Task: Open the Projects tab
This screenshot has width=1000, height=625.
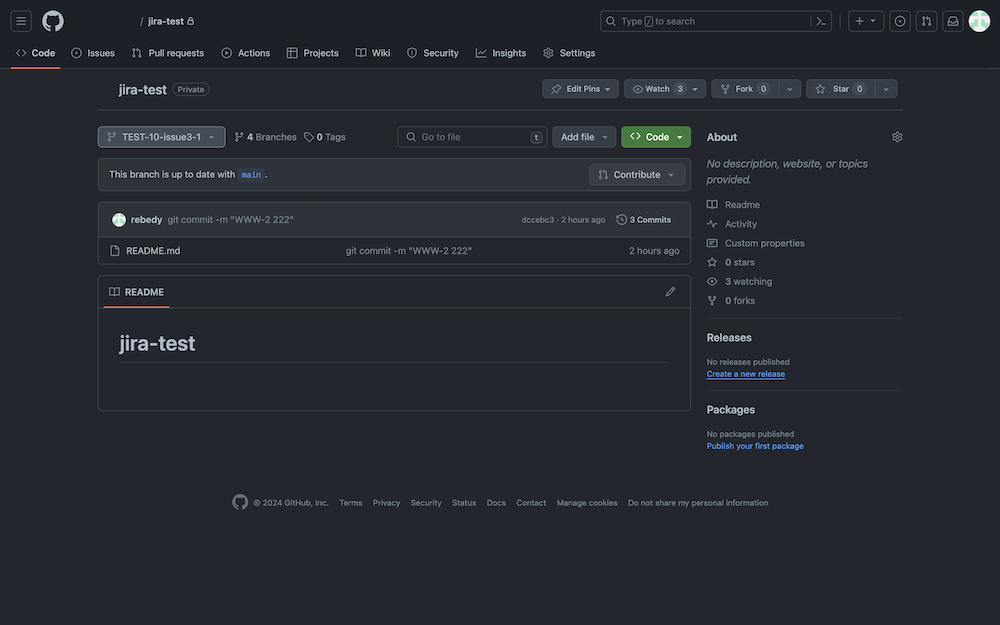Action: (312, 53)
